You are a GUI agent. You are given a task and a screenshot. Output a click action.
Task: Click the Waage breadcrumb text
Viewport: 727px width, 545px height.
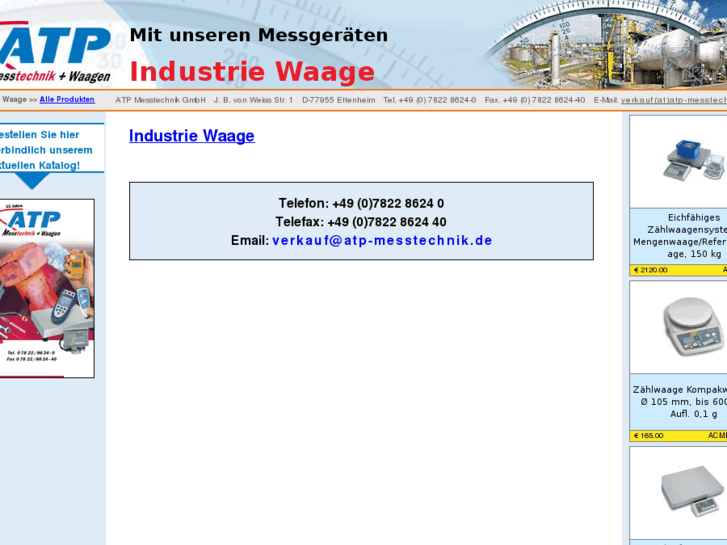(14, 100)
